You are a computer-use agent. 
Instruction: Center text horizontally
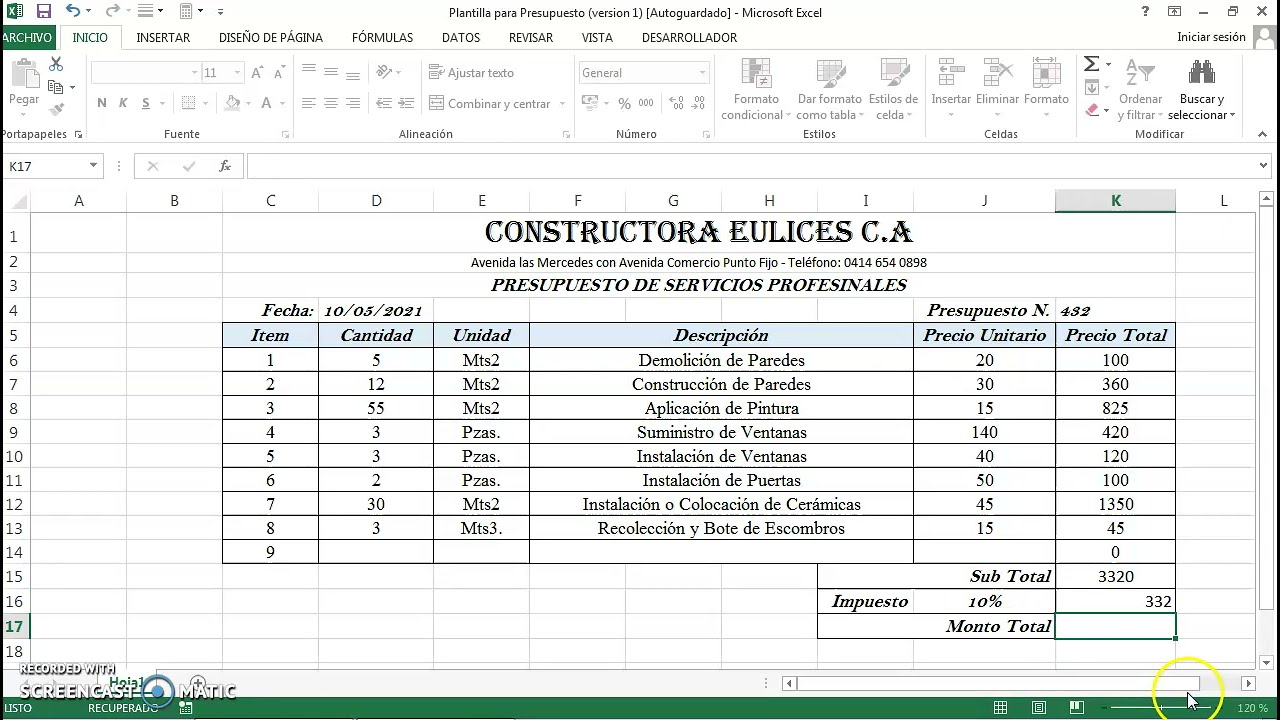[x=331, y=103]
